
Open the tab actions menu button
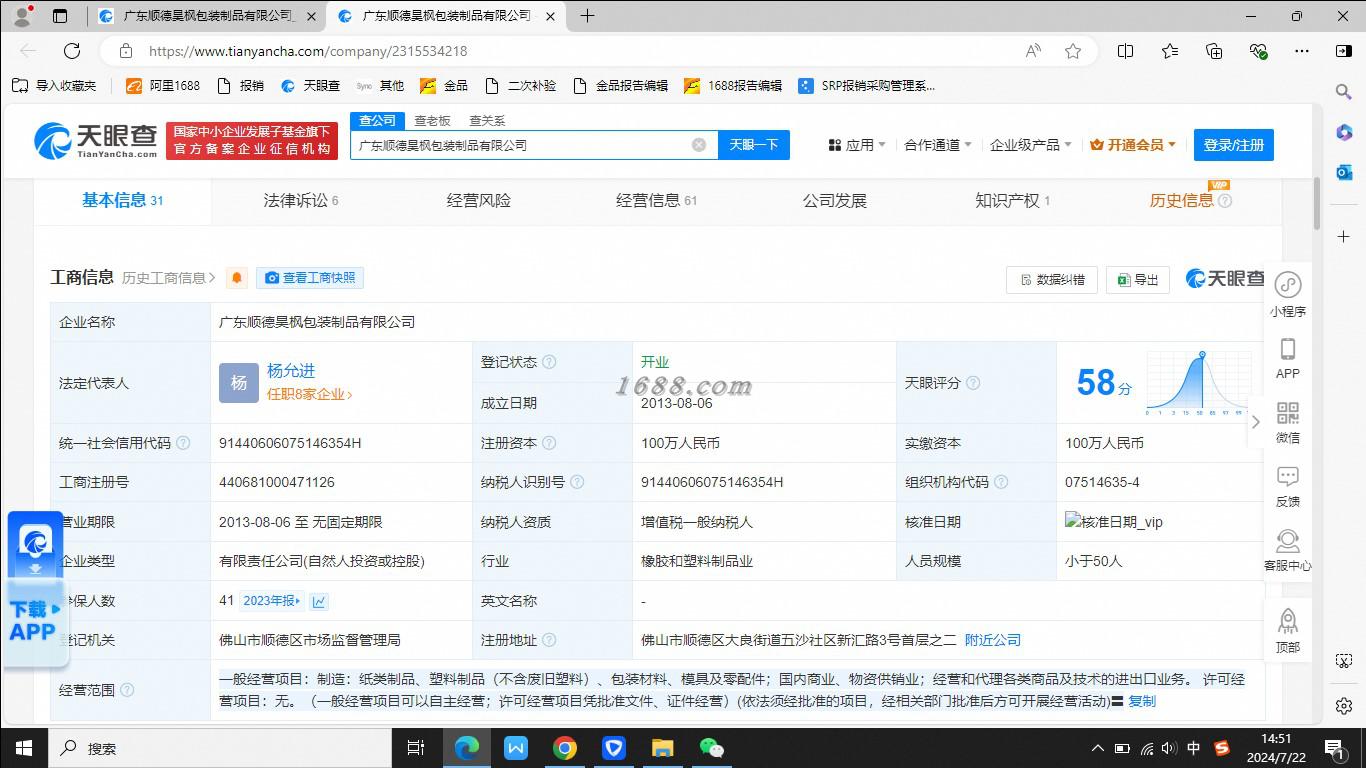click(x=60, y=16)
